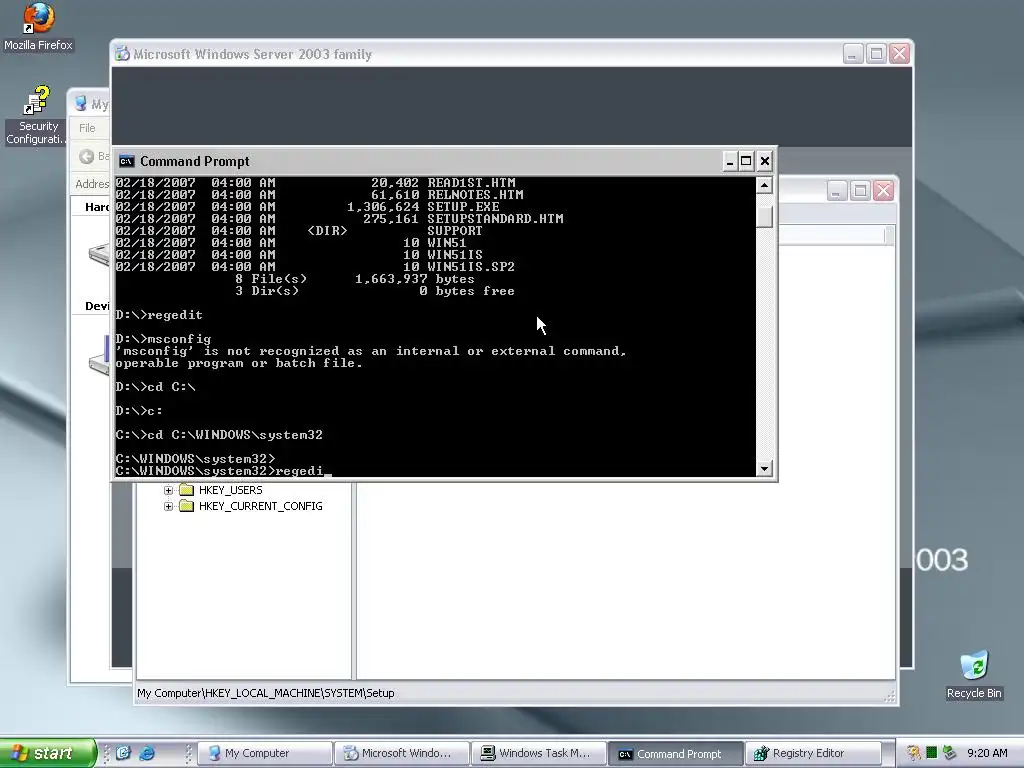Click the HKEY_USERS label in Registry Editor
The height and width of the screenshot is (768, 1024).
(231, 490)
